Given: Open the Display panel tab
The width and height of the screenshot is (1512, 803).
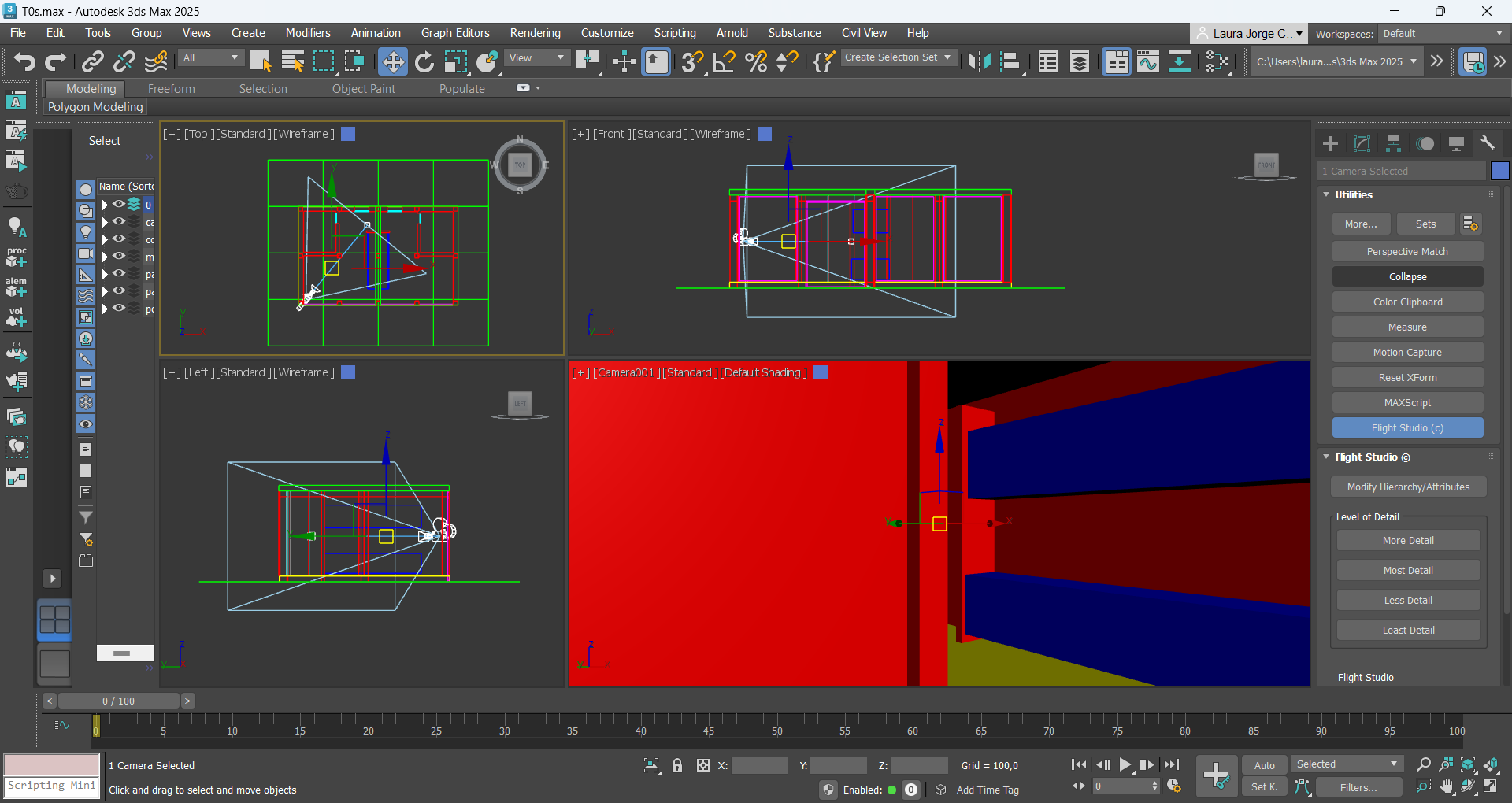Looking at the screenshot, I should tap(1456, 143).
